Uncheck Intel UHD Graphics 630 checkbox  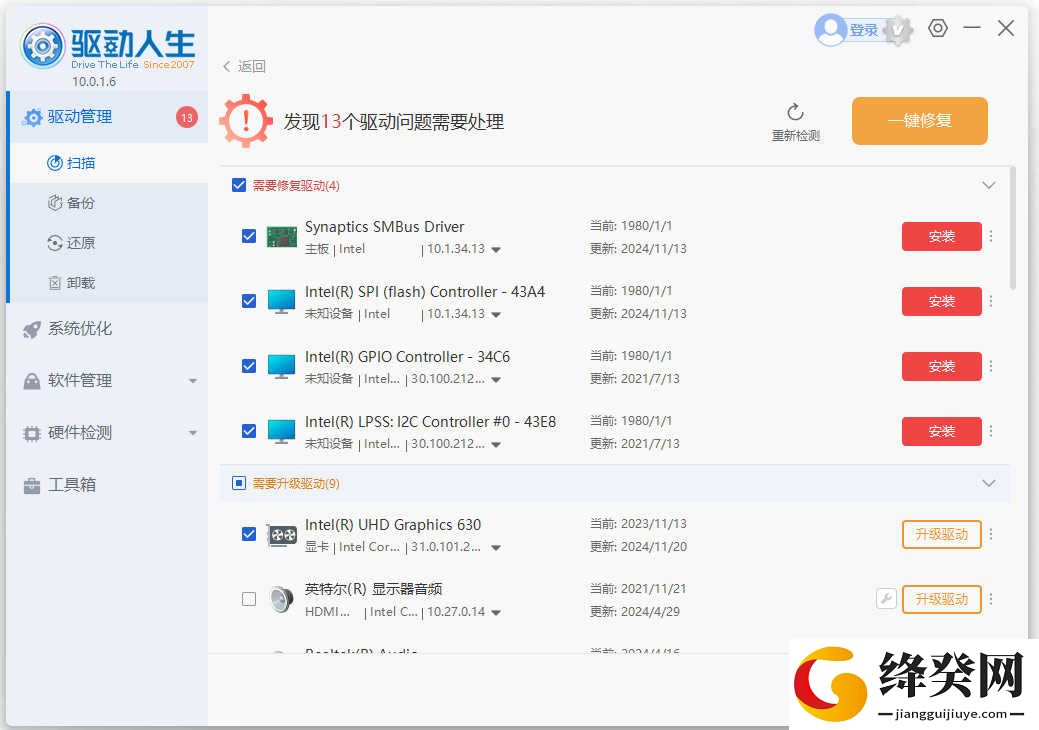pyautogui.click(x=249, y=534)
